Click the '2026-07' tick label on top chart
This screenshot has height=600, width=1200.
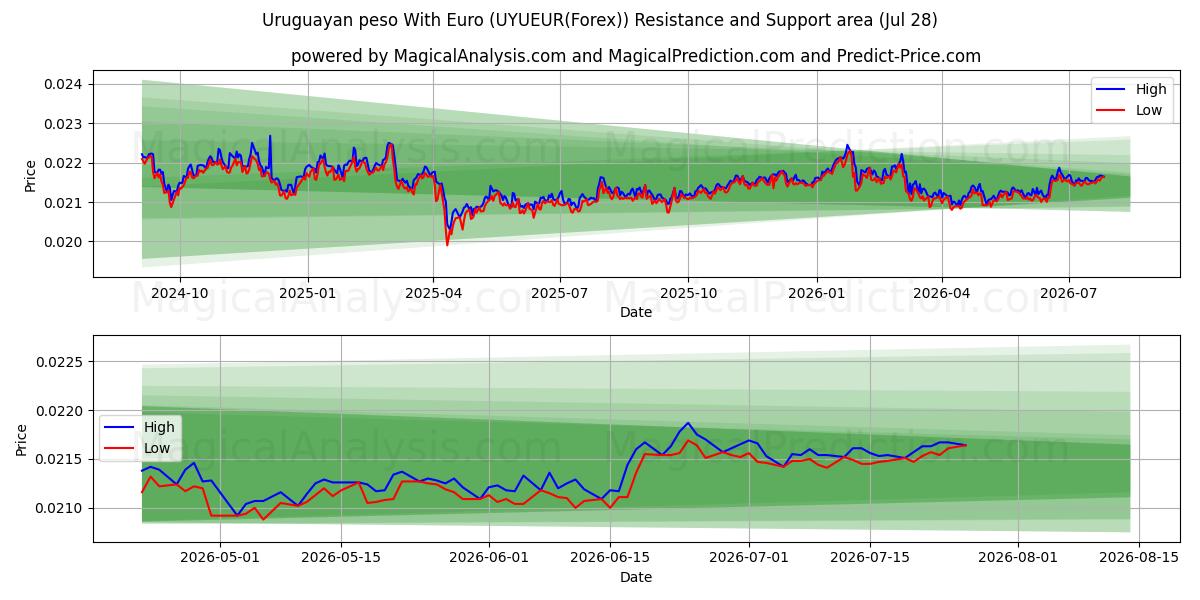click(1068, 293)
